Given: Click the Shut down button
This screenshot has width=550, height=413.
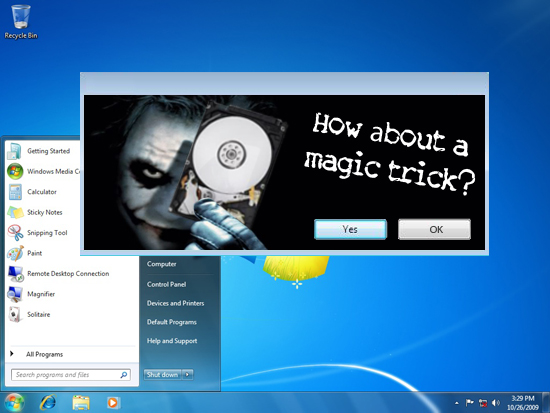Looking at the screenshot, I should pos(162,375).
